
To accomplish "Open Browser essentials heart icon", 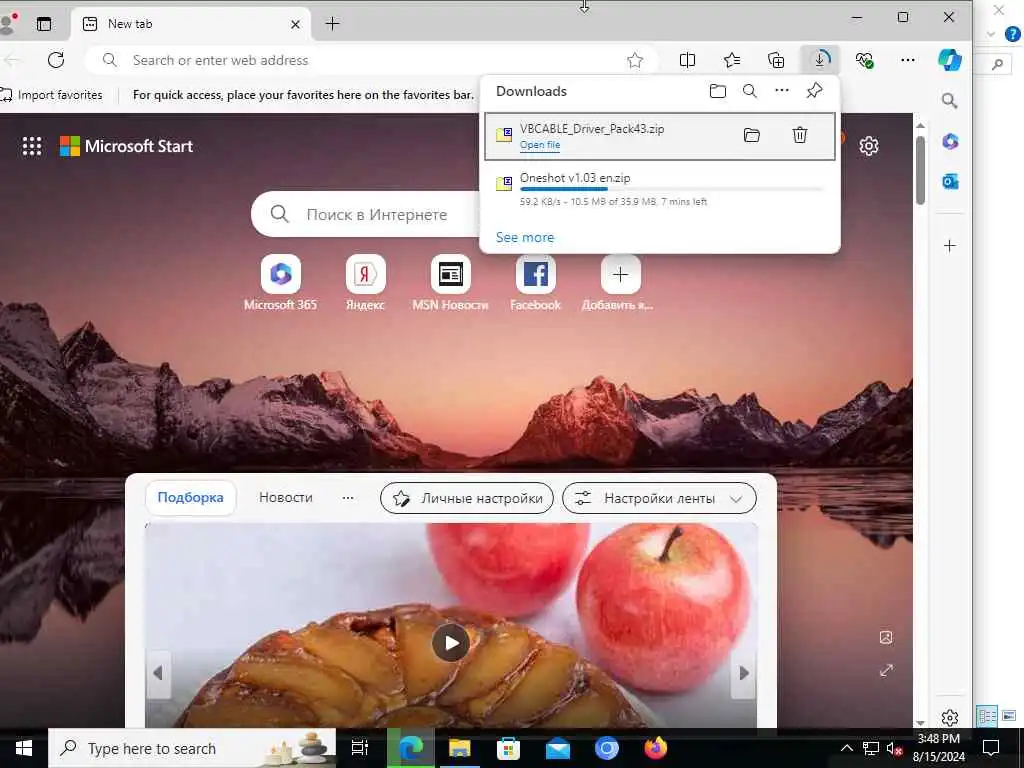I will pyautogui.click(x=864, y=60).
